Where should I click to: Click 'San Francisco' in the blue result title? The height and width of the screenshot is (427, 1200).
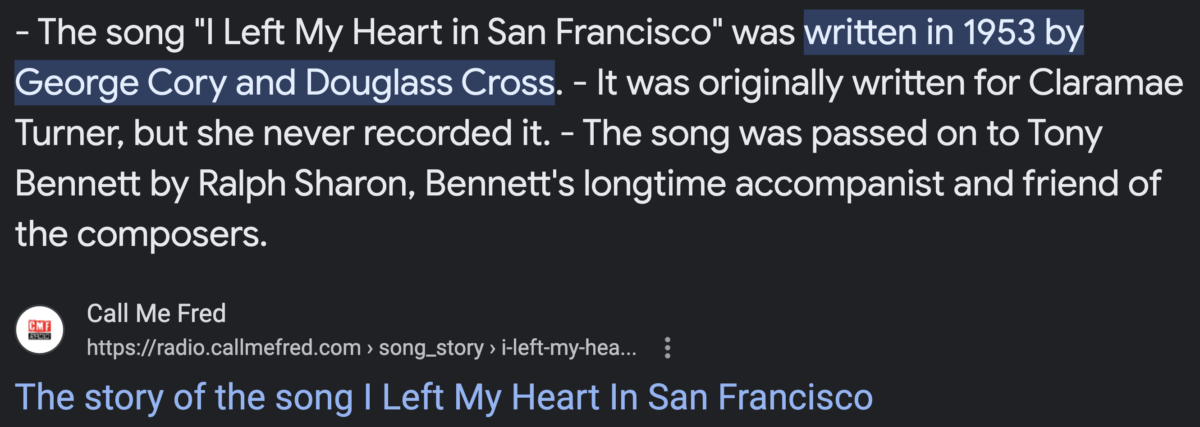coord(760,397)
